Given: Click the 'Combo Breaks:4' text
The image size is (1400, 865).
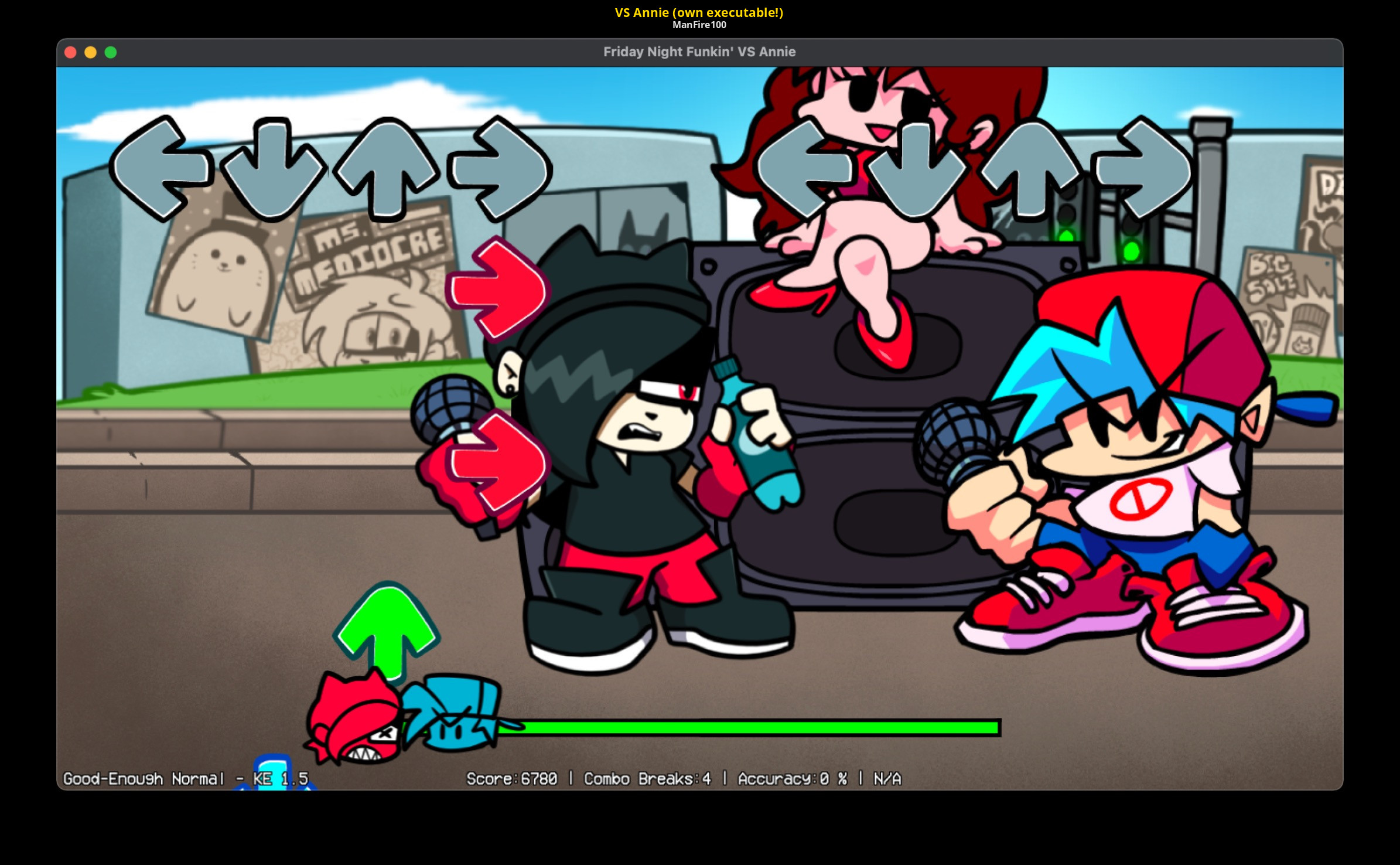Looking at the screenshot, I should (647, 779).
